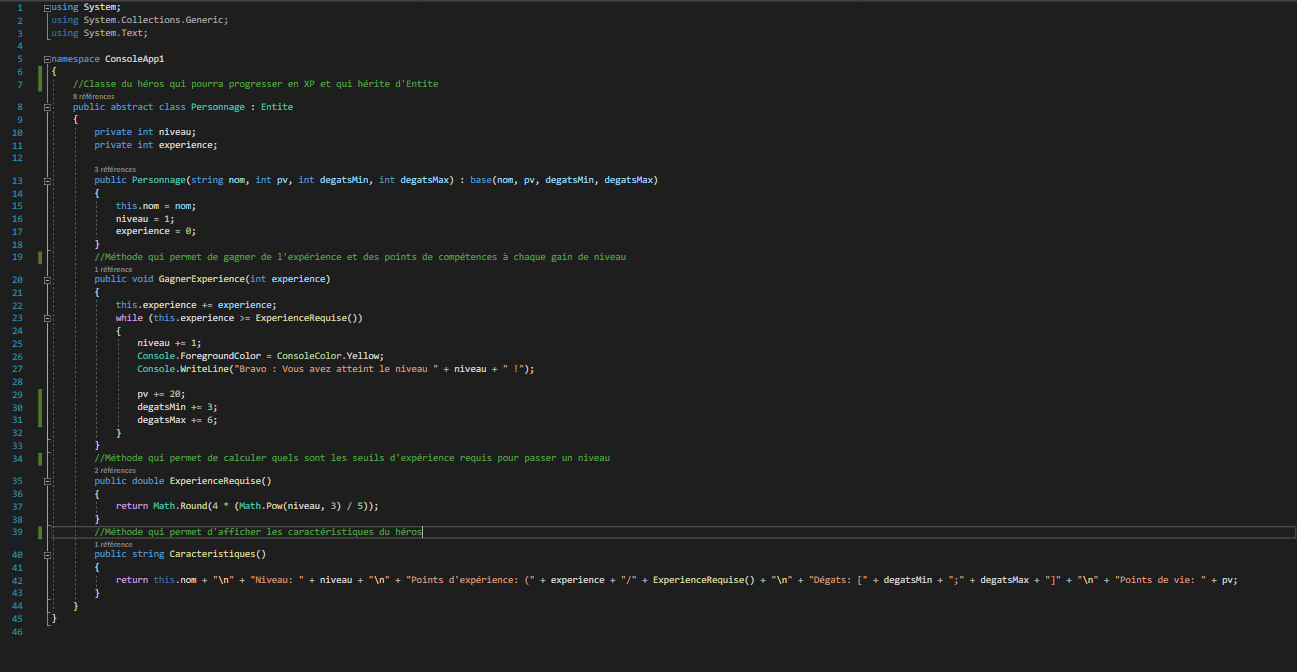
Task: Click the Console.WriteLine call on line 27
Action: [x=178, y=368]
